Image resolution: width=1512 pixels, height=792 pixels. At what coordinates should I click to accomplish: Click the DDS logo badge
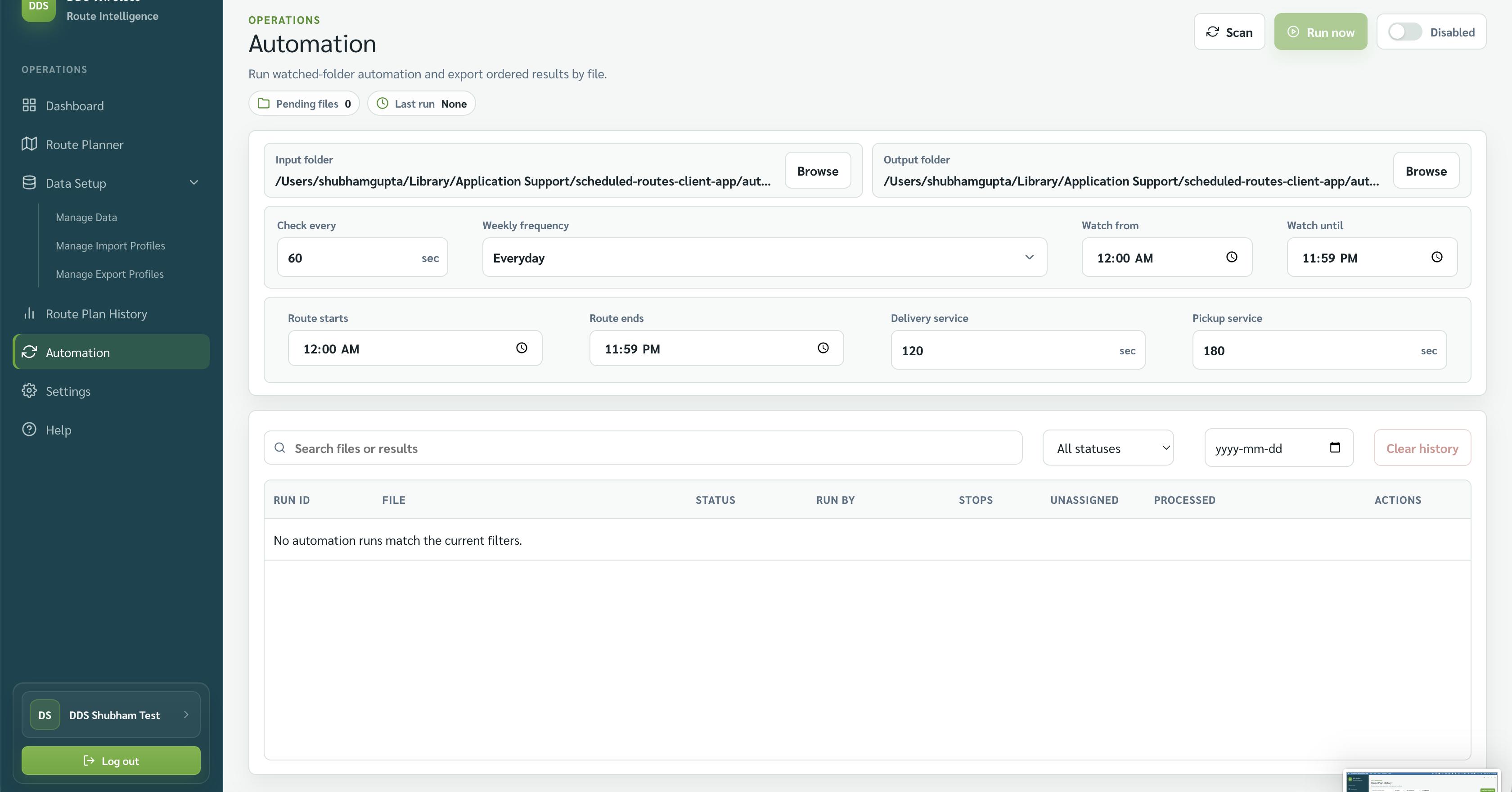(39, 8)
